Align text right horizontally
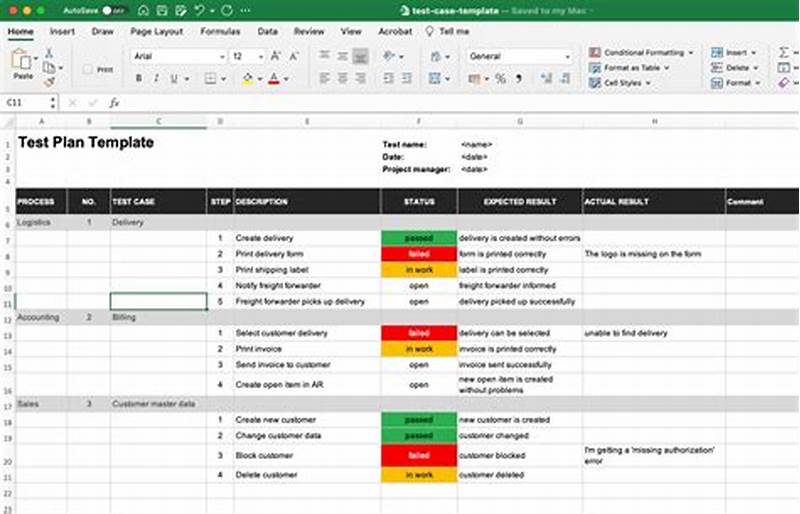 [x=361, y=78]
